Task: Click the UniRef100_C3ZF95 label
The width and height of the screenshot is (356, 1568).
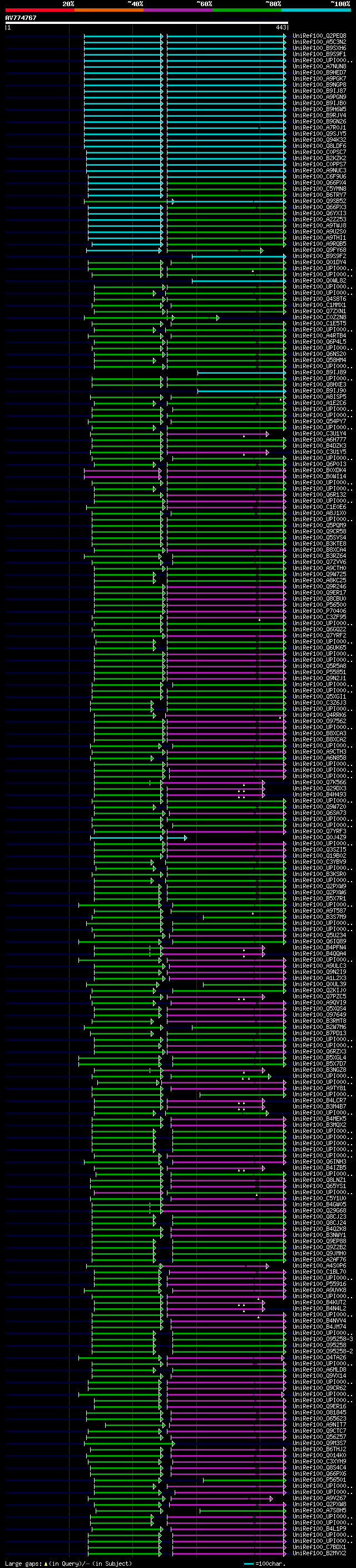Action: point(319,617)
